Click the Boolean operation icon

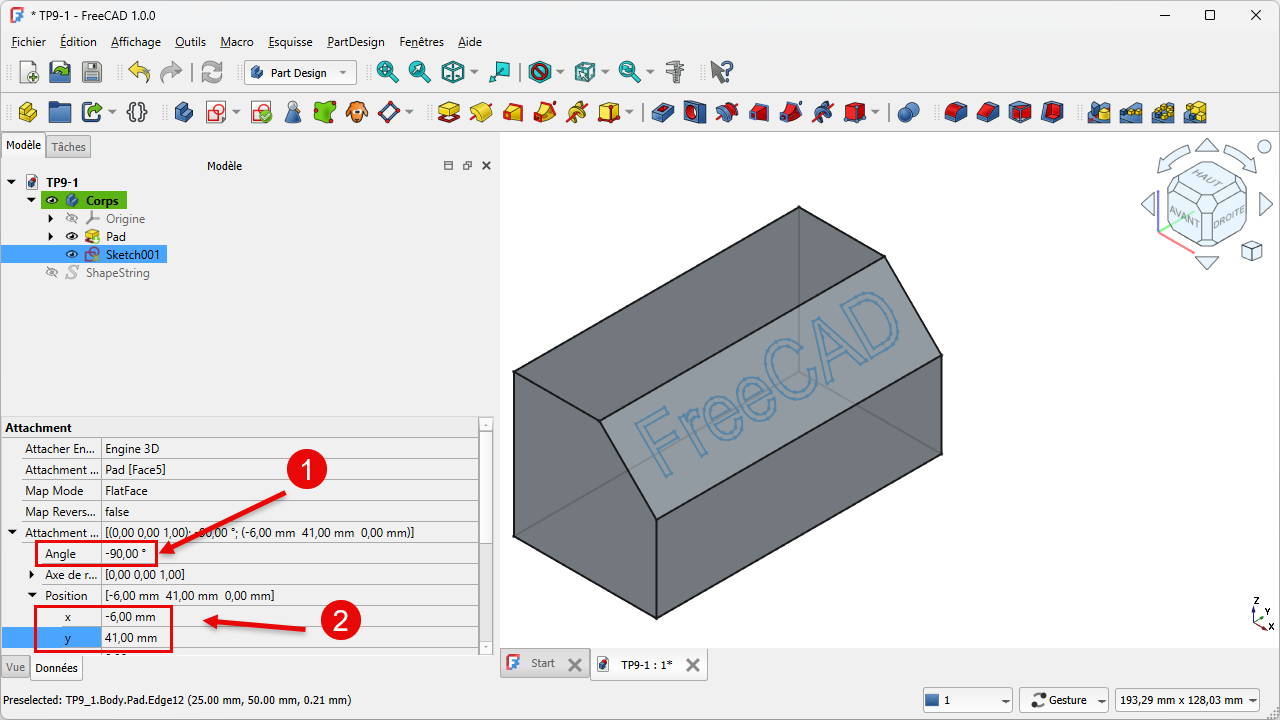908,112
